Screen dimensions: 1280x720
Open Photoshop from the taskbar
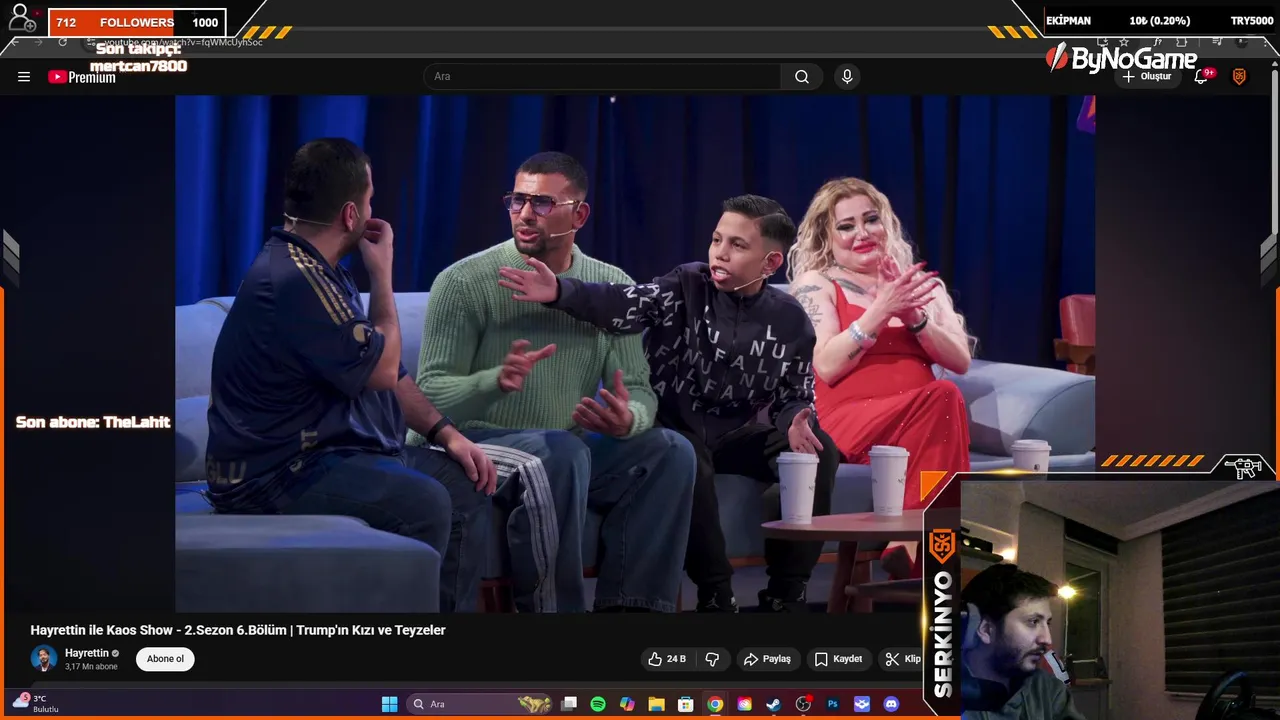832,704
